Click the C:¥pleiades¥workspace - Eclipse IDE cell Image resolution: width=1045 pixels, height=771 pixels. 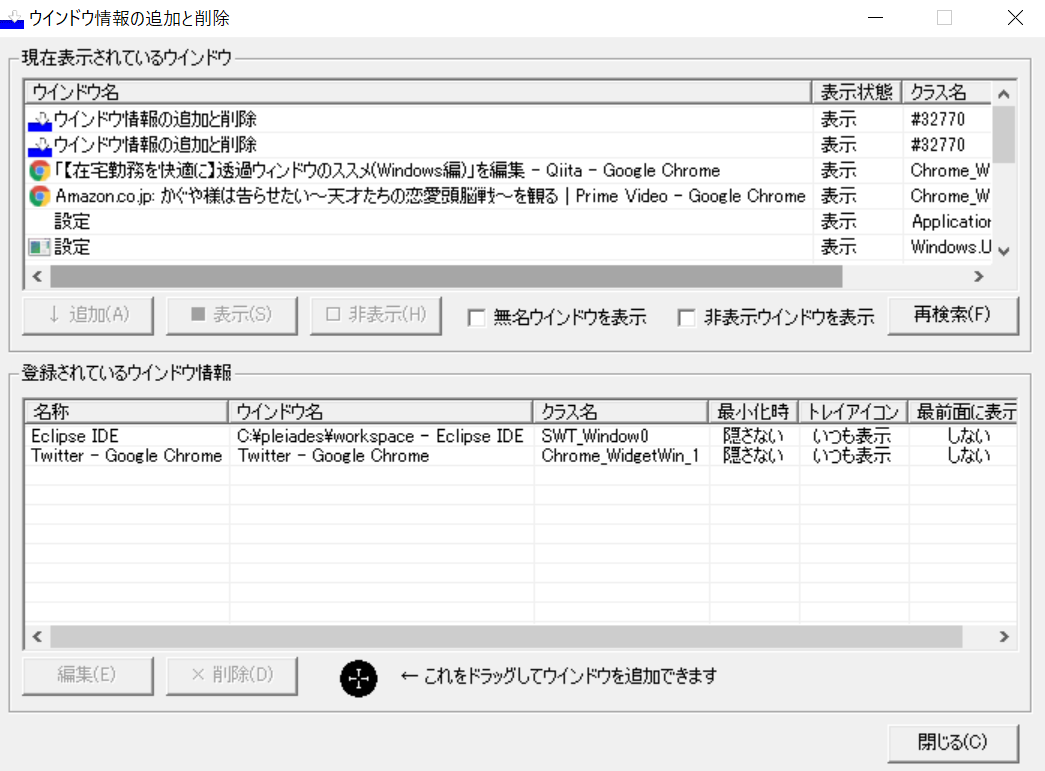tap(380, 436)
